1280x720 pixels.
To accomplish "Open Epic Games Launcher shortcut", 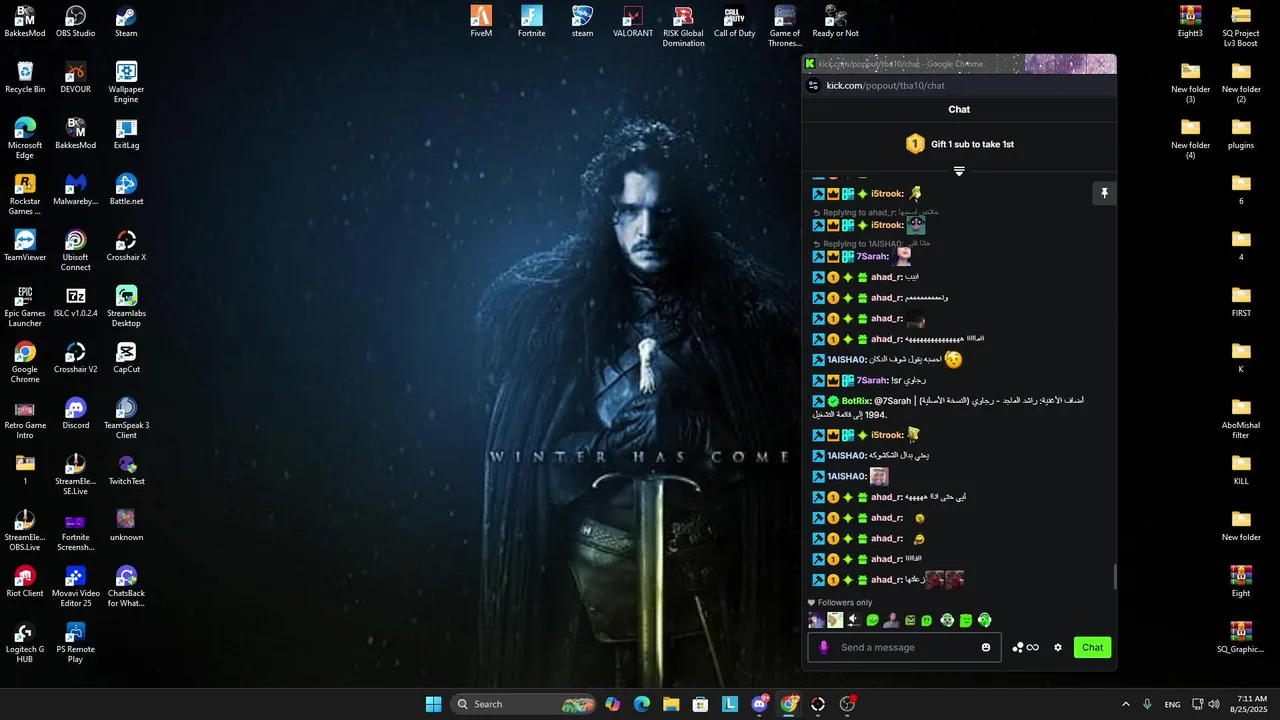I will [x=25, y=306].
